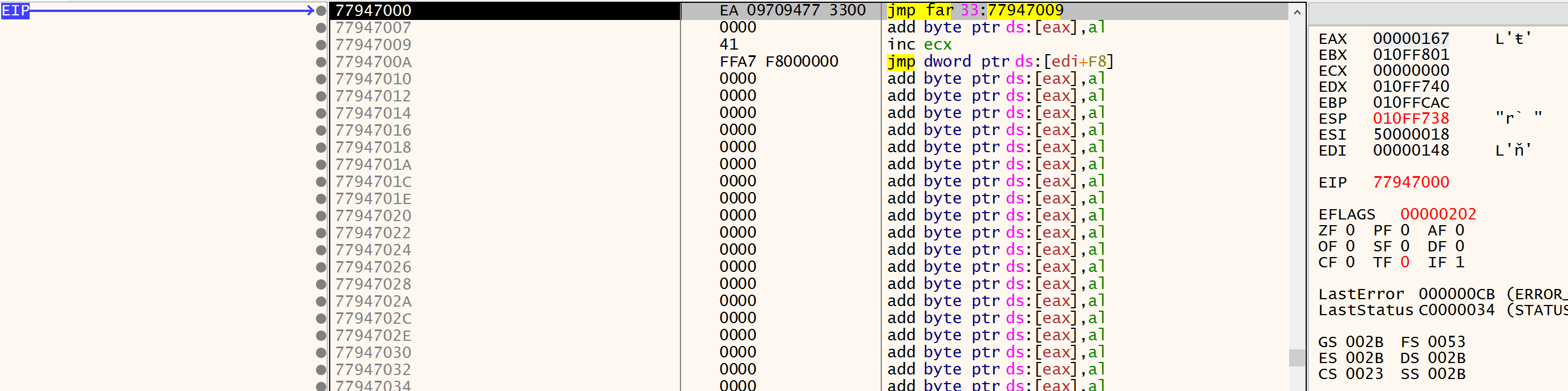
Task: Select EBX register value 010FF801
Action: [1411, 55]
